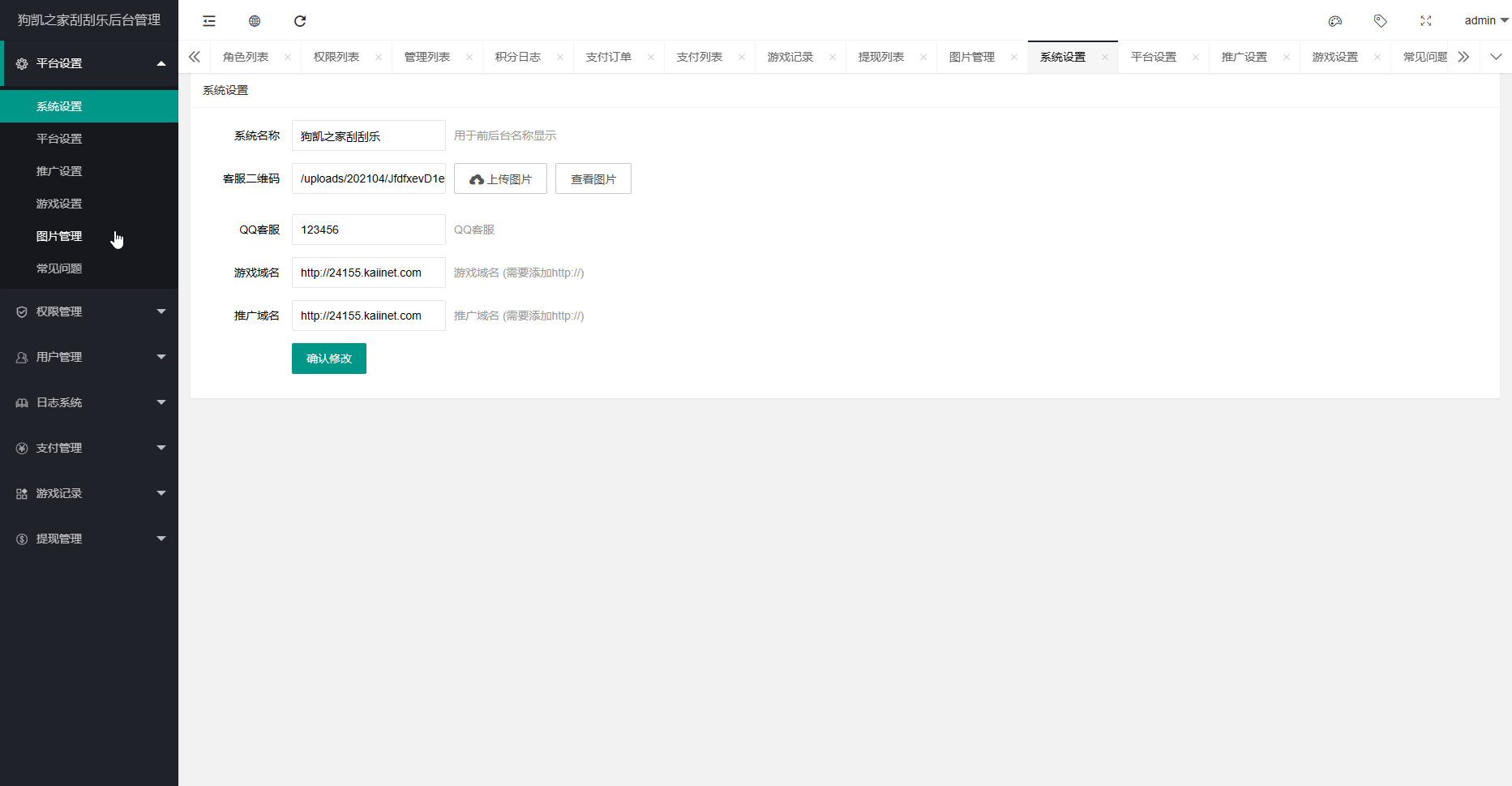
Task: Focus the 客服二维码 path input
Action: (369, 178)
